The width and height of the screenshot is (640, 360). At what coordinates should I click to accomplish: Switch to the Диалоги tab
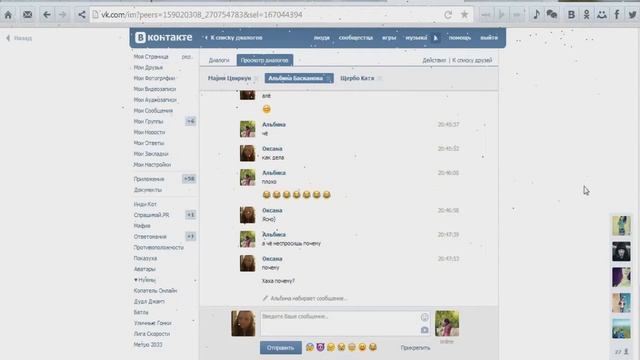click(x=219, y=60)
